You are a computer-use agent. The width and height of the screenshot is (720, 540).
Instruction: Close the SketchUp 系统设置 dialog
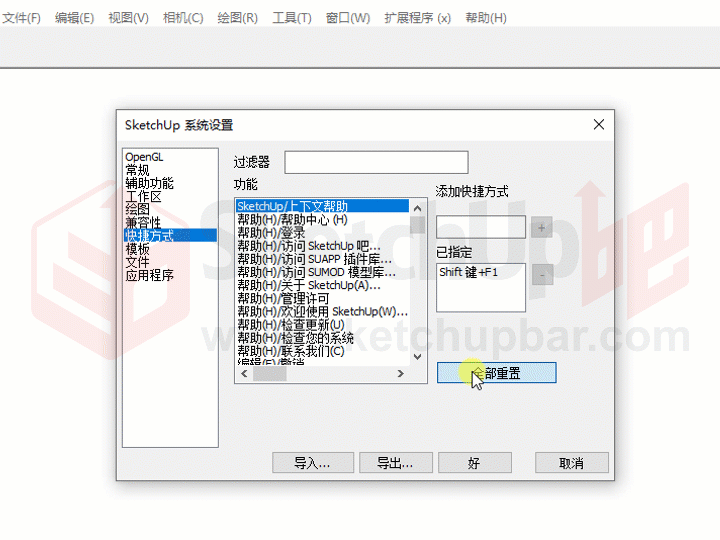[599, 125]
